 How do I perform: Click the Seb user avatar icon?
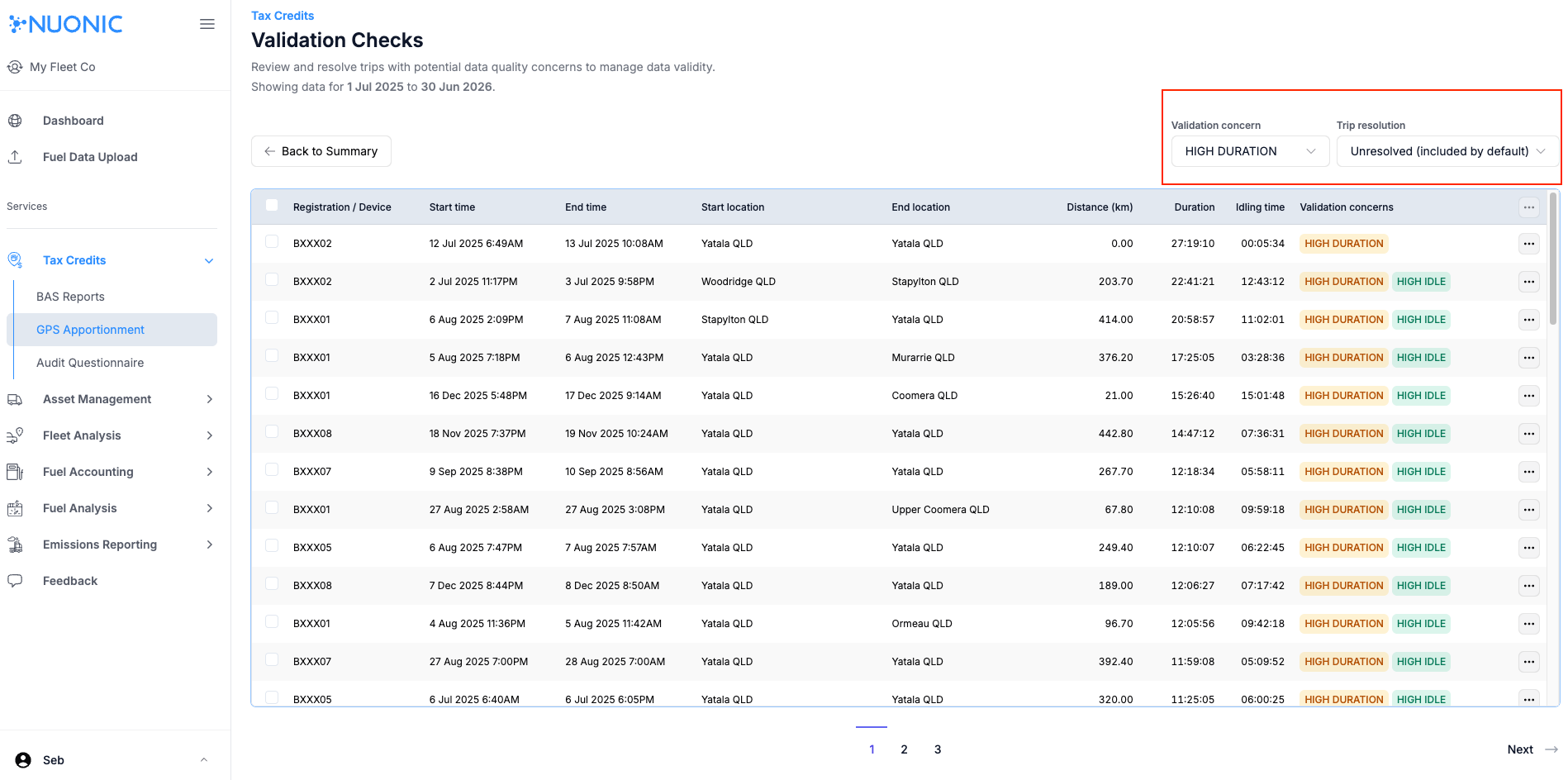(23, 760)
